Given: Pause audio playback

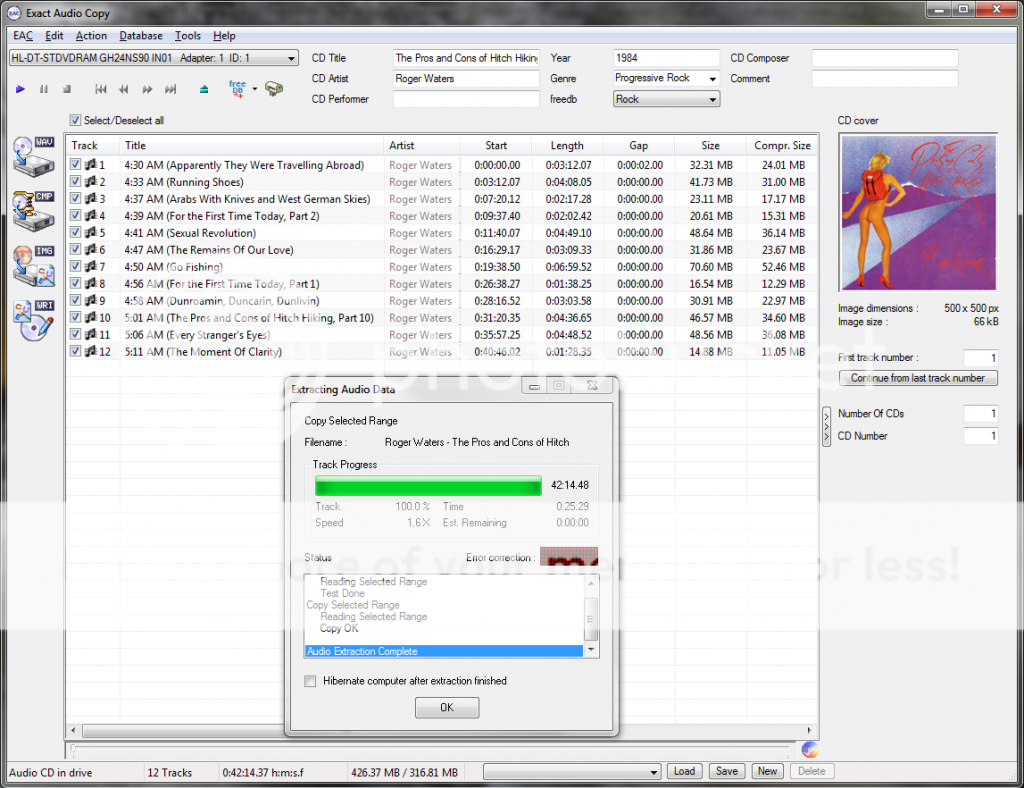Looking at the screenshot, I should (x=44, y=89).
